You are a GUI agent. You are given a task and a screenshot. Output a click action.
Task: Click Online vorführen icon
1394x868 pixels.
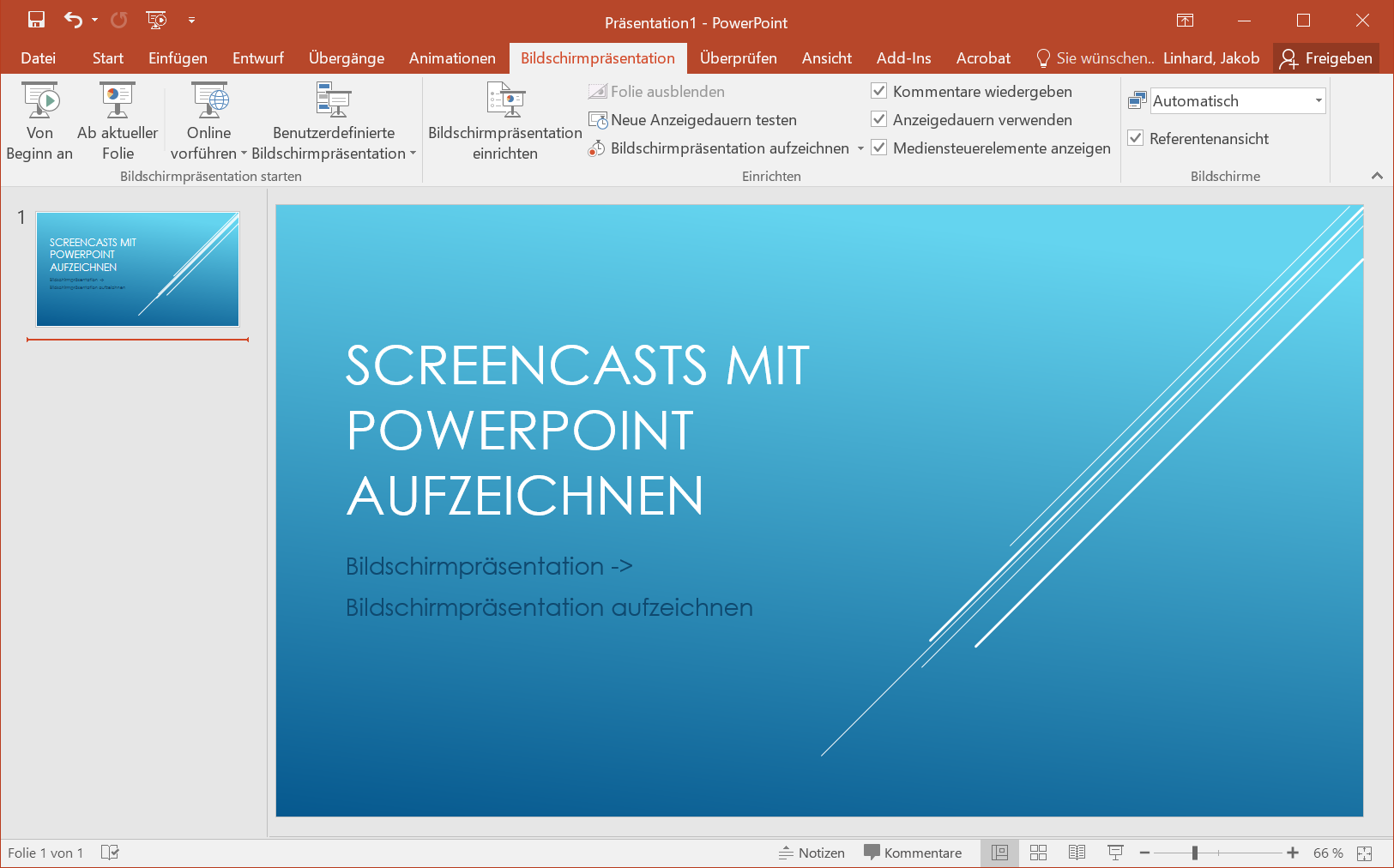click(x=209, y=101)
